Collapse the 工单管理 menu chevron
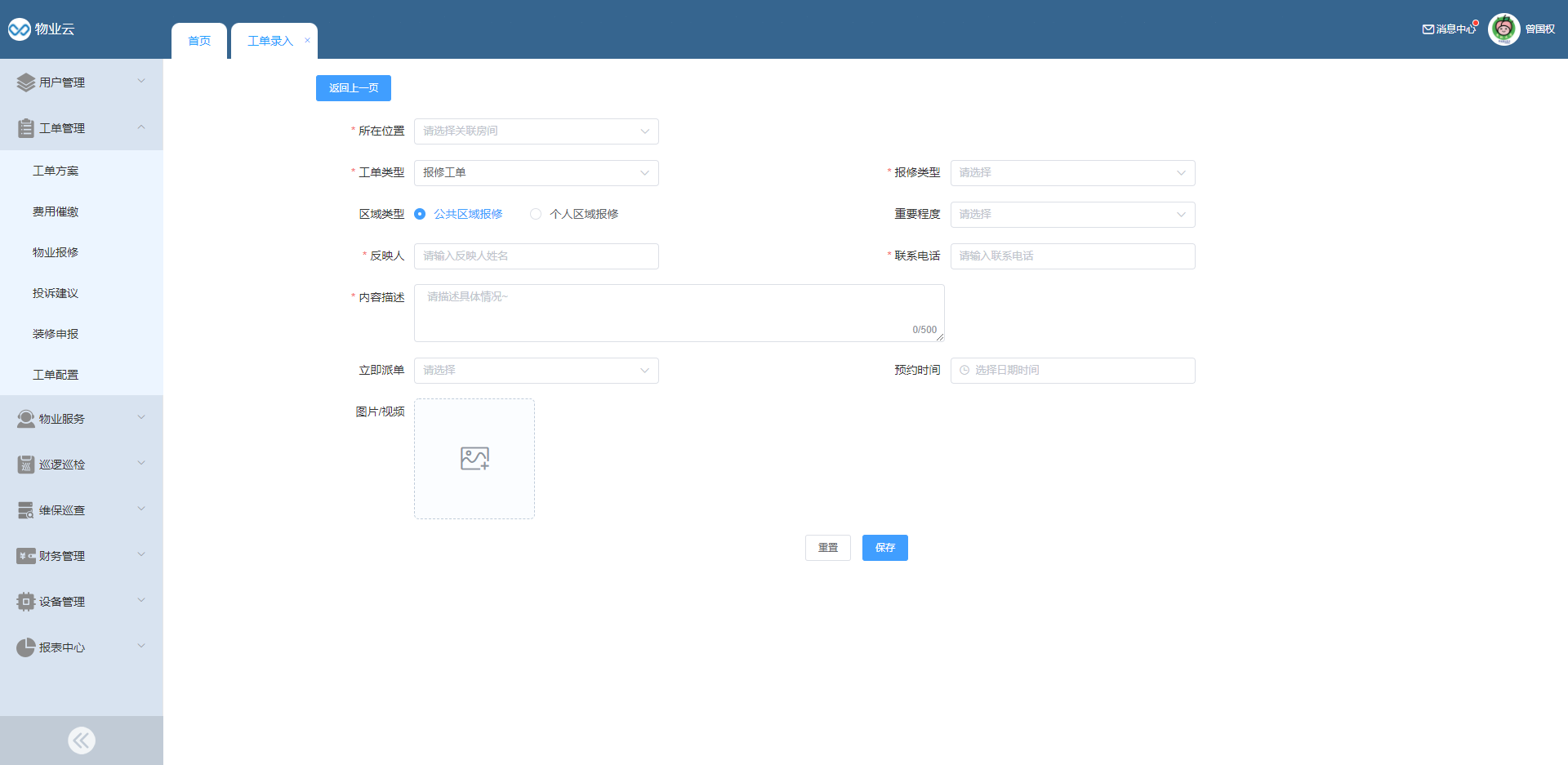 tap(141, 127)
